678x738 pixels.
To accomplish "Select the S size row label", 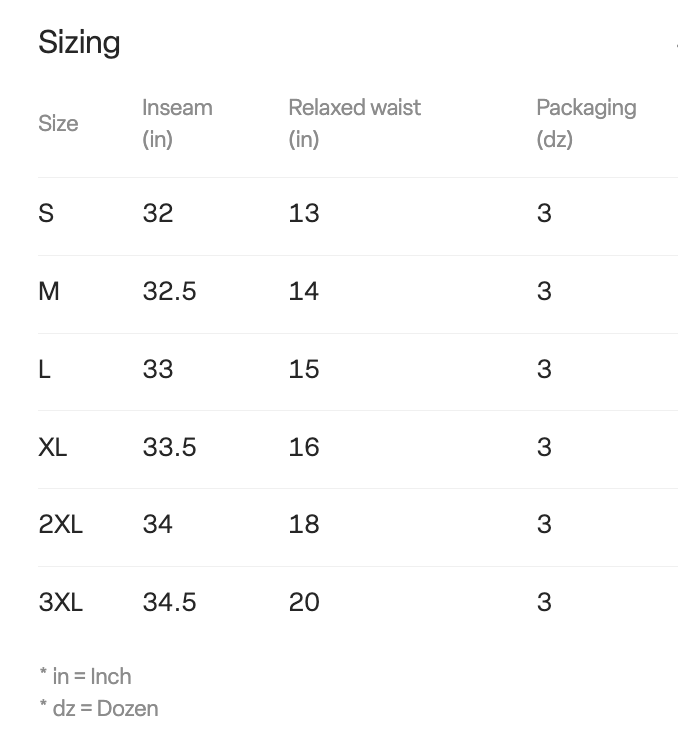I will [46, 213].
